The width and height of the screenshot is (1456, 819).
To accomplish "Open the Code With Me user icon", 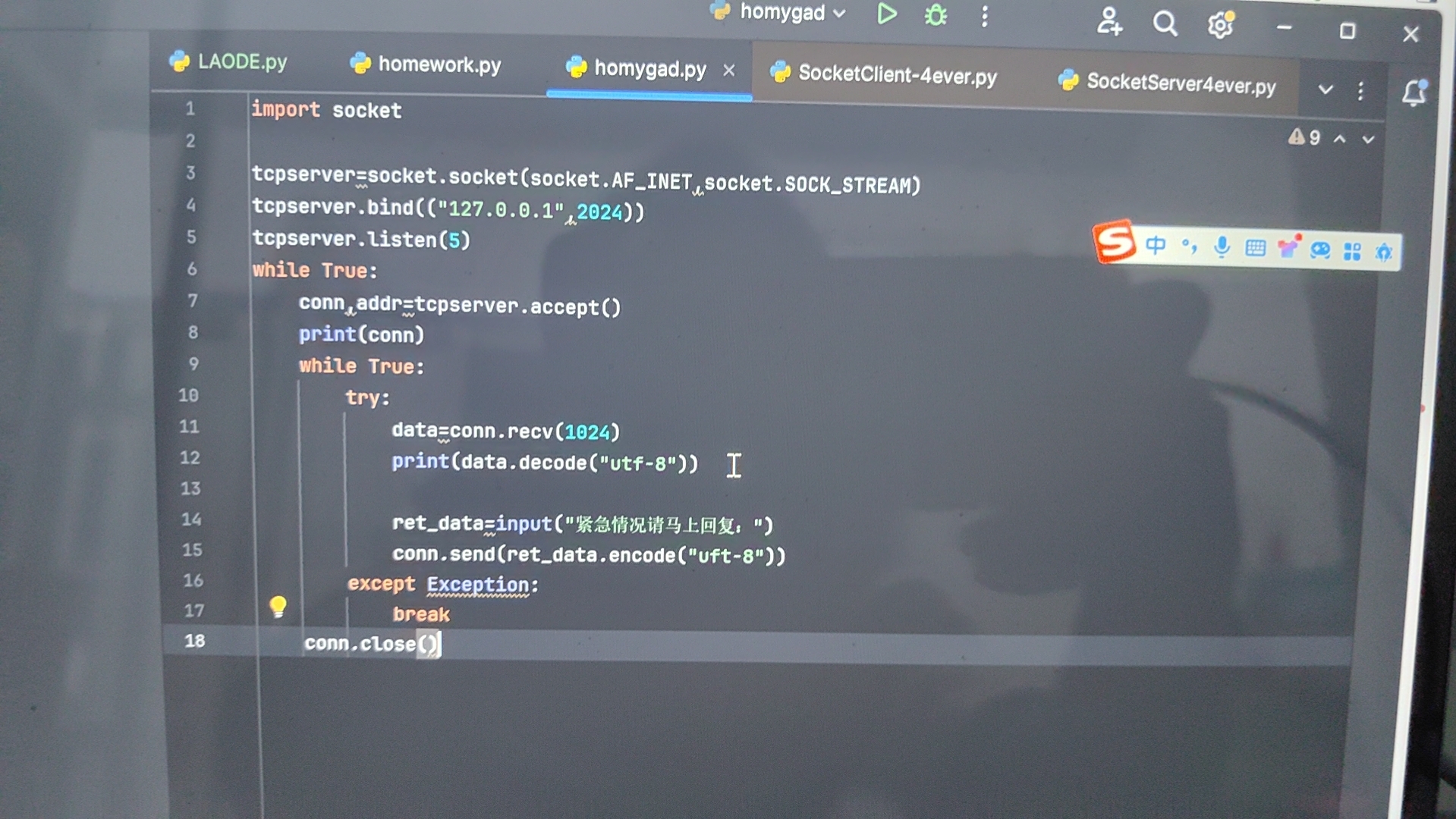I will [1109, 21].
